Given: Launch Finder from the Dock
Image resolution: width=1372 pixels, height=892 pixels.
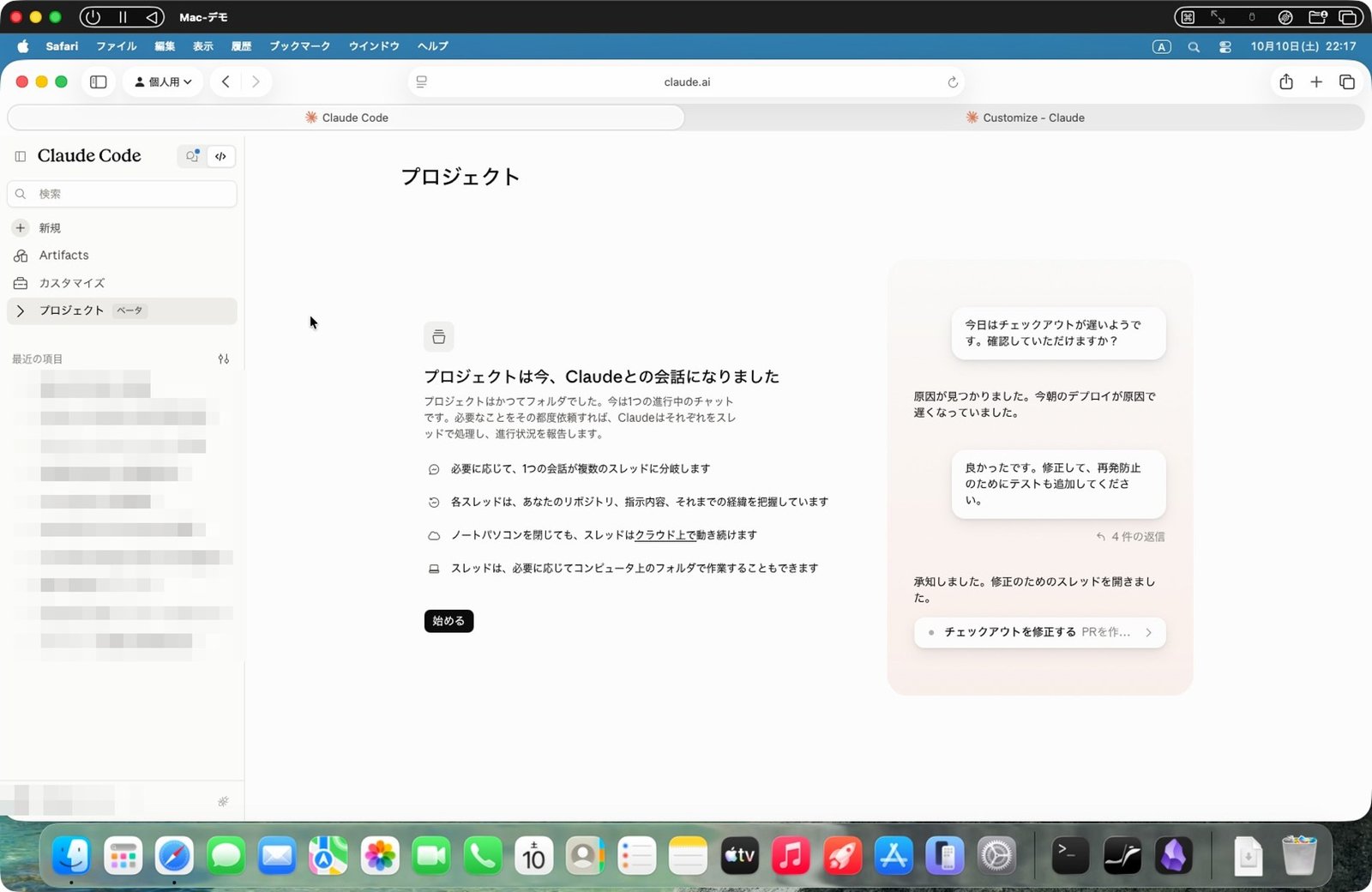Looking at the screenshot, I should pos(71,856).
